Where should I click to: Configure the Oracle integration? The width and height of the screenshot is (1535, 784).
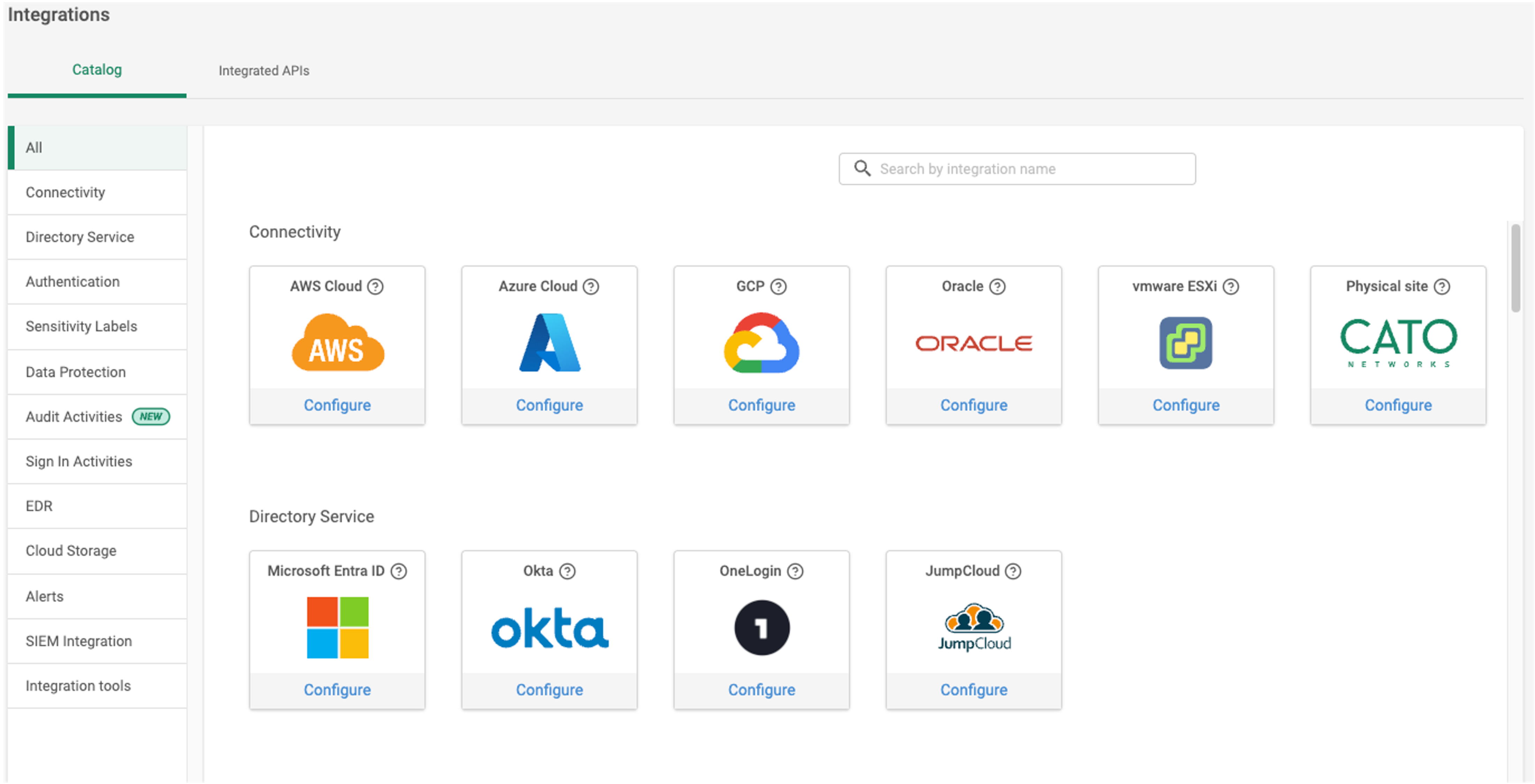tap(974, 405)
